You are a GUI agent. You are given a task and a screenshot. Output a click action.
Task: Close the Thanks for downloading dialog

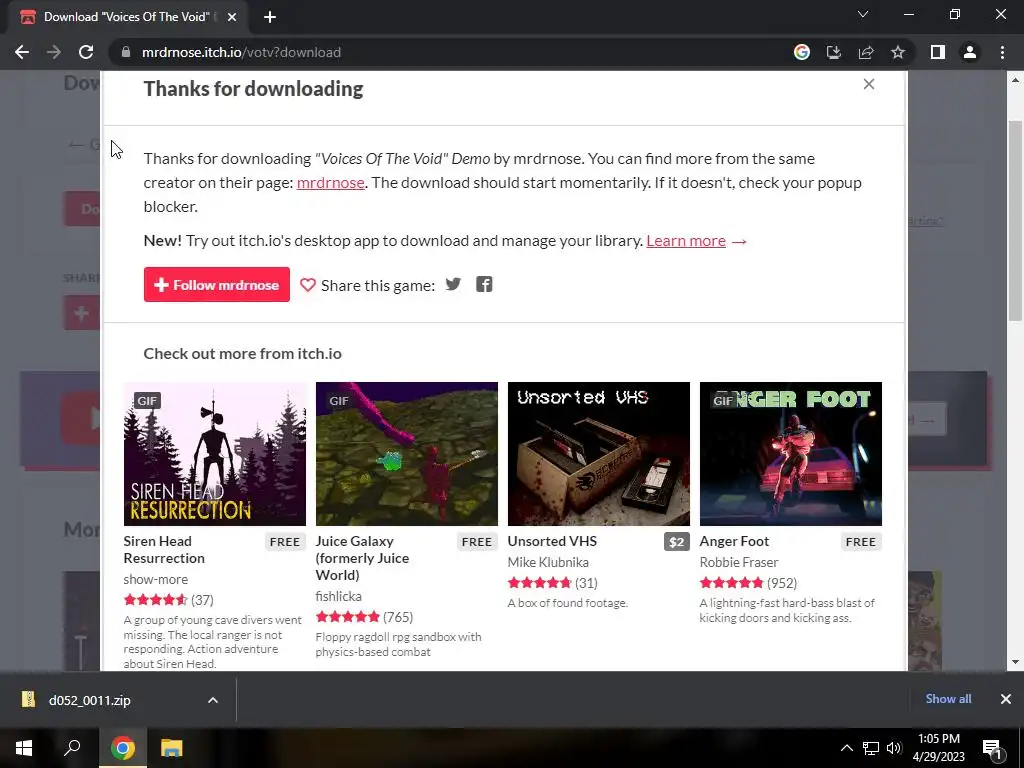[x=869, y=84]
